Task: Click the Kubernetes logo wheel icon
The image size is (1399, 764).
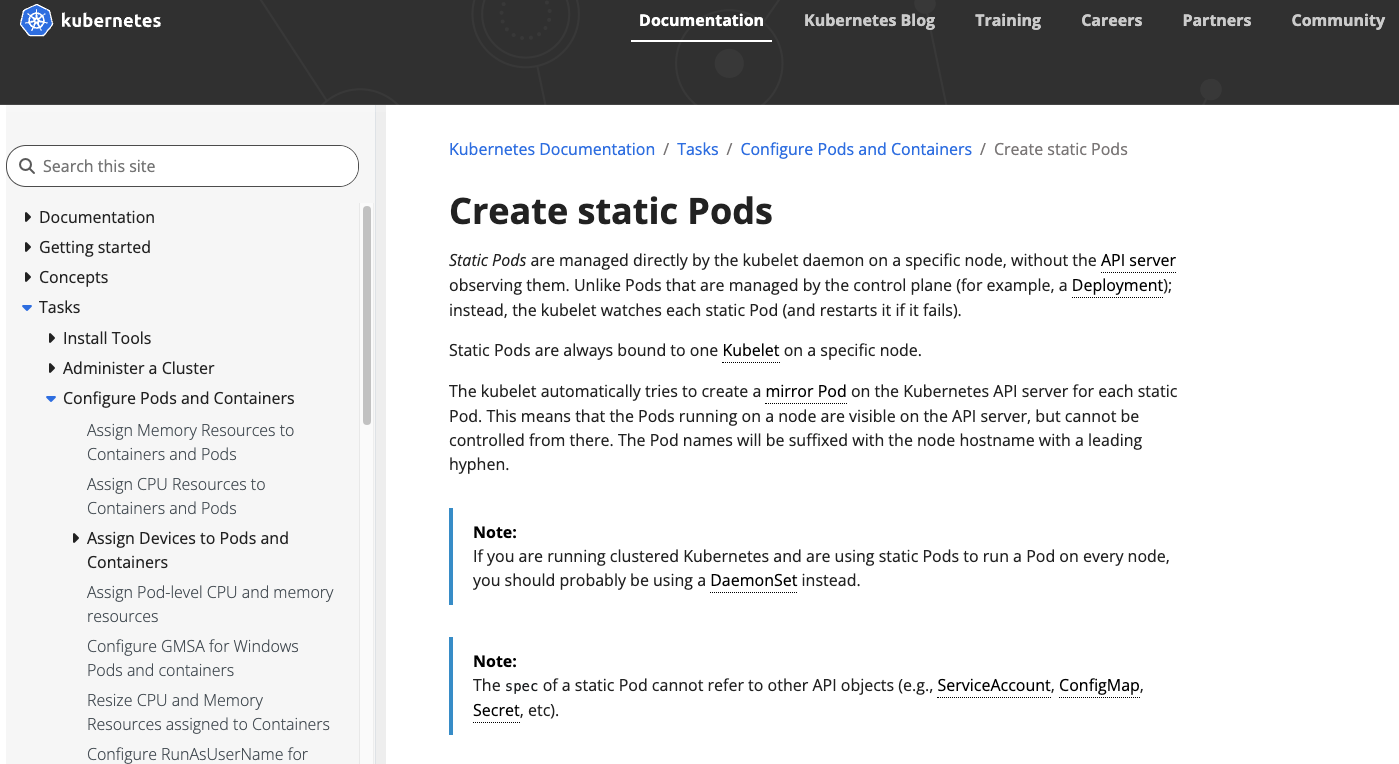Action: click(36, 20)
